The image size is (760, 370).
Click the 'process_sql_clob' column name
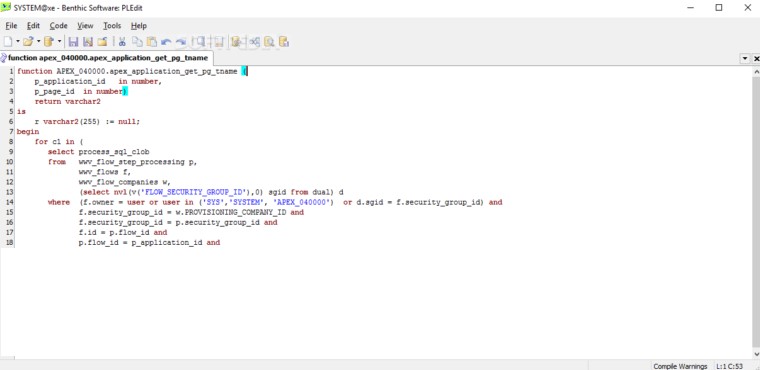114,152
